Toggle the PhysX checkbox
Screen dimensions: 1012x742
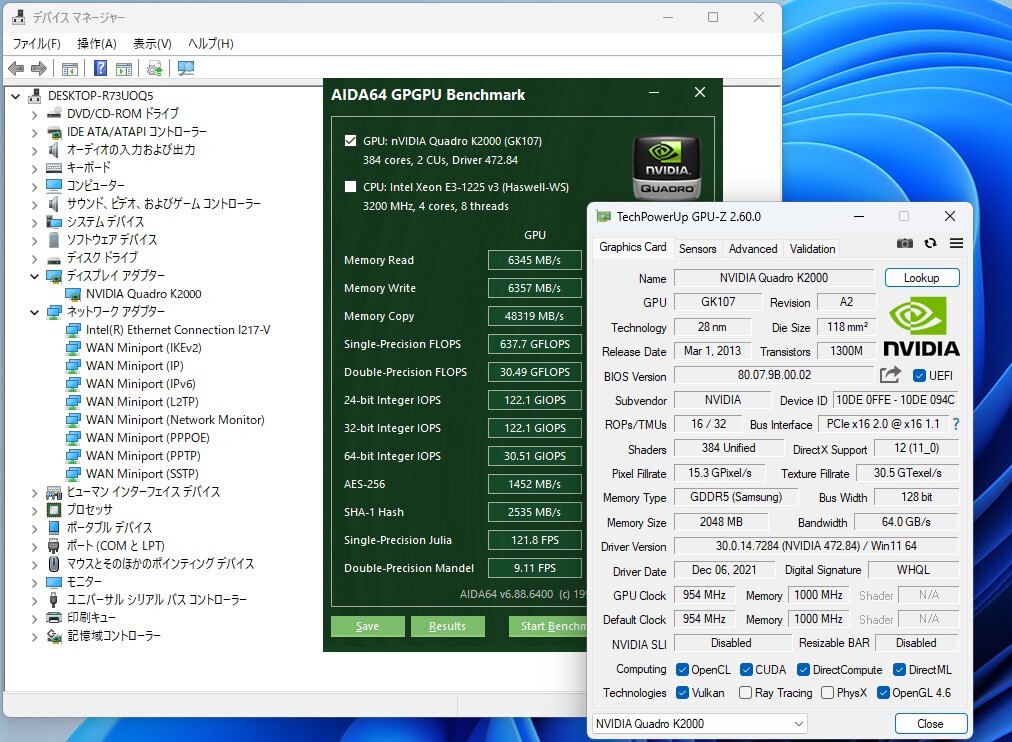point(827,692)
